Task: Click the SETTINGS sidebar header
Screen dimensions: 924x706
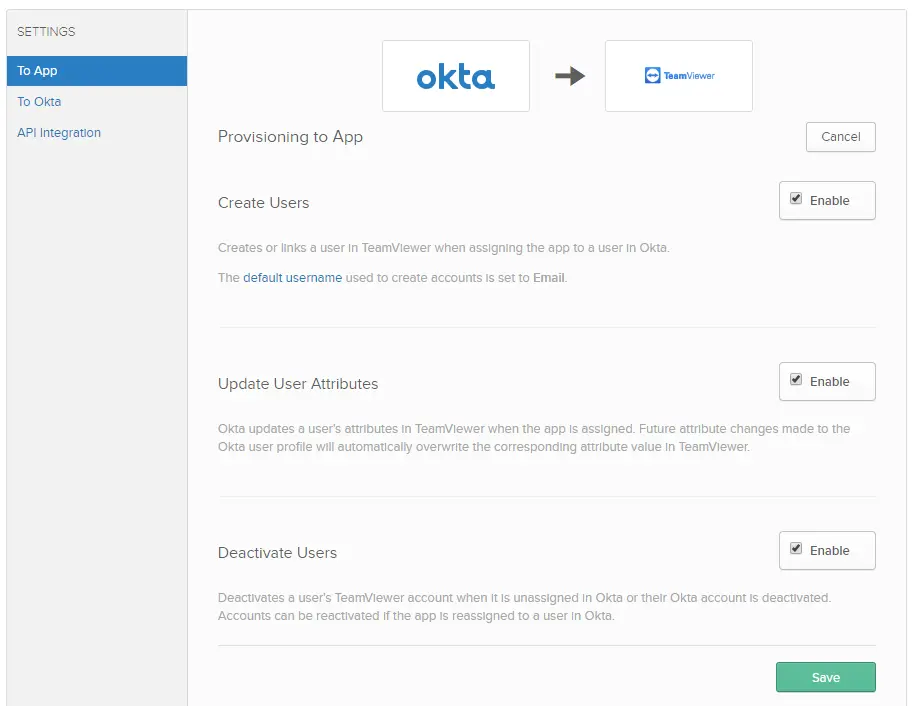Action: [46, 32]
